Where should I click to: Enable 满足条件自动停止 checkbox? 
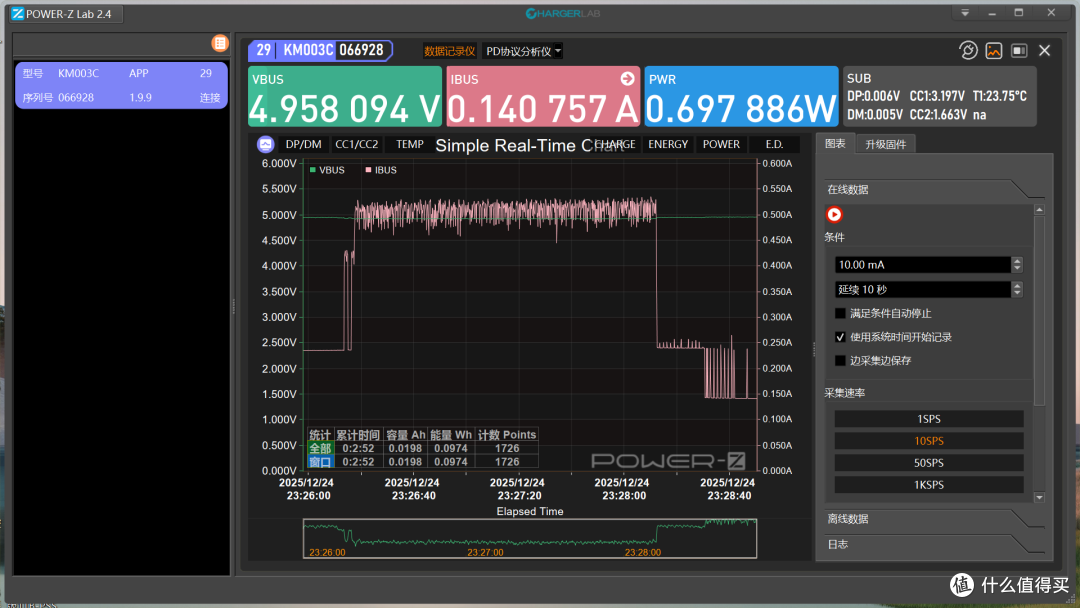point(840,313)
